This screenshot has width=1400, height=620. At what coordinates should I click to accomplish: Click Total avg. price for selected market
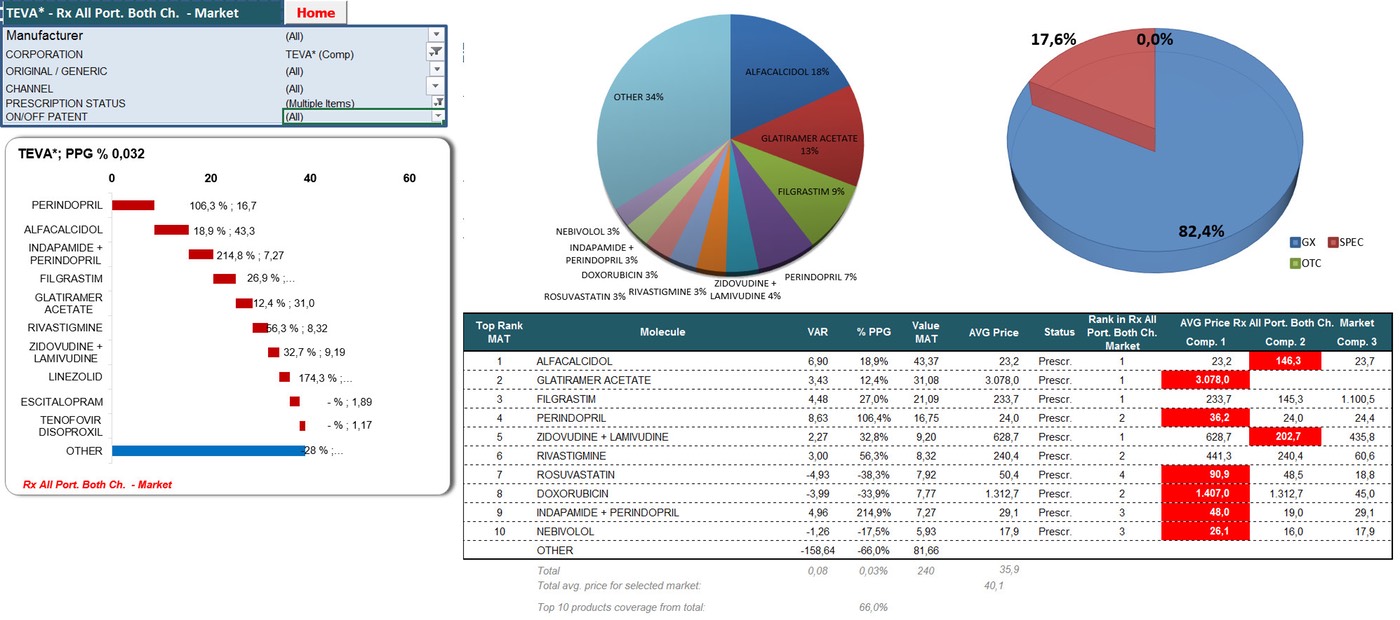click(x=619, y=585)
